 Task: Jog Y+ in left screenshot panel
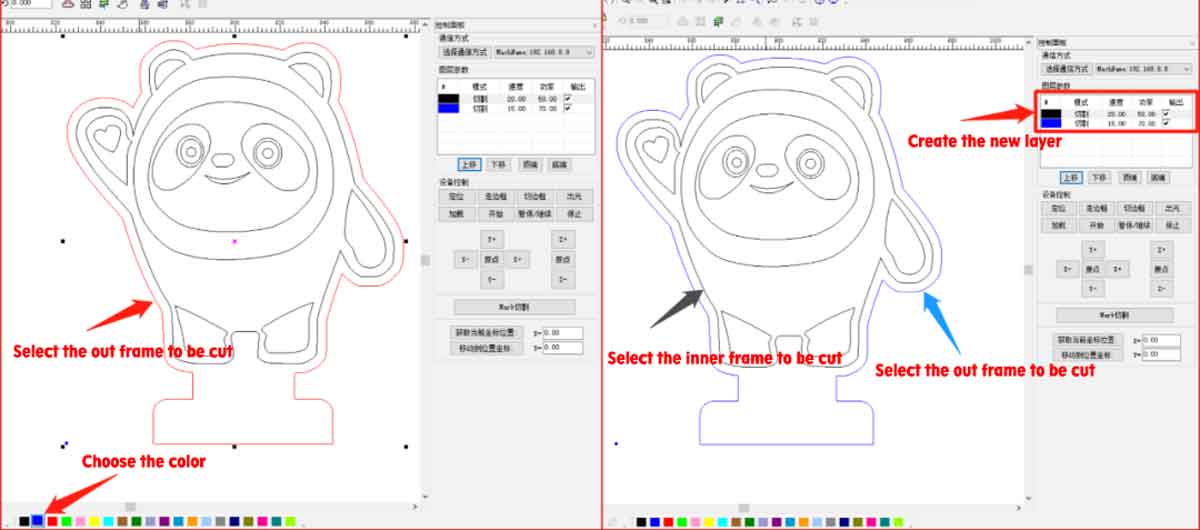(491, 239)
